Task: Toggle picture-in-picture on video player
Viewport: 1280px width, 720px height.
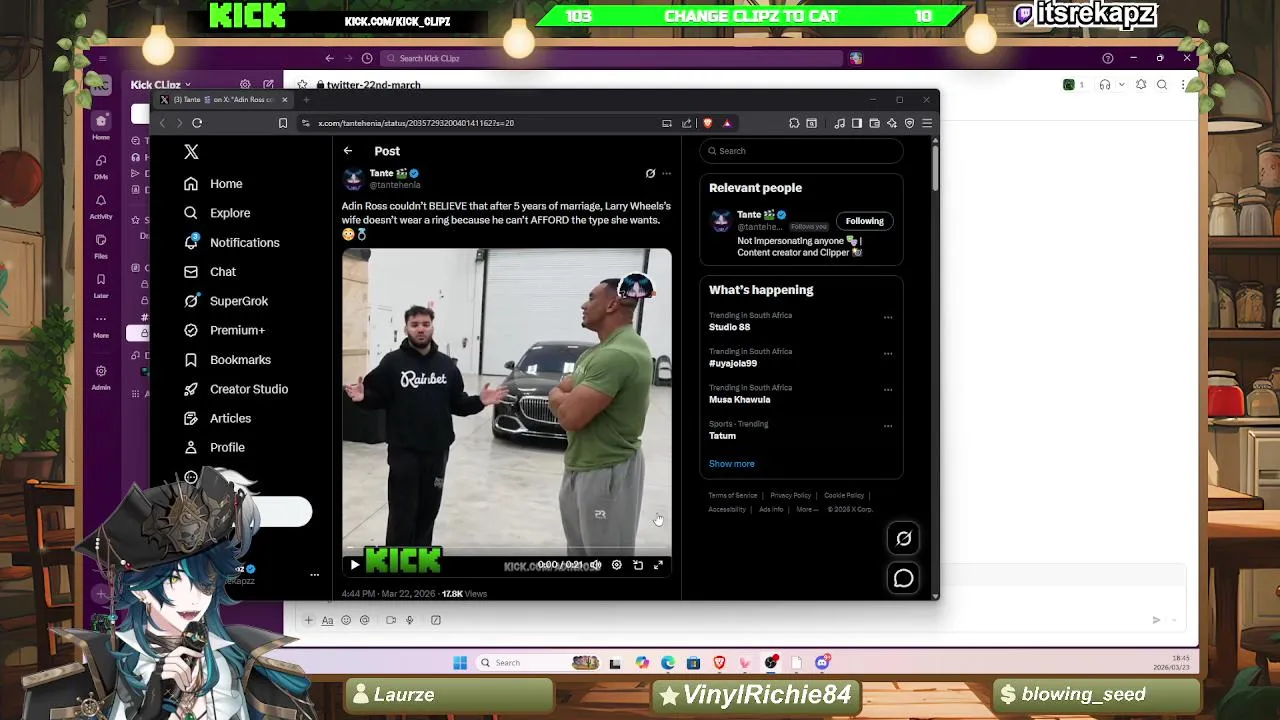Action: [638, 565]
